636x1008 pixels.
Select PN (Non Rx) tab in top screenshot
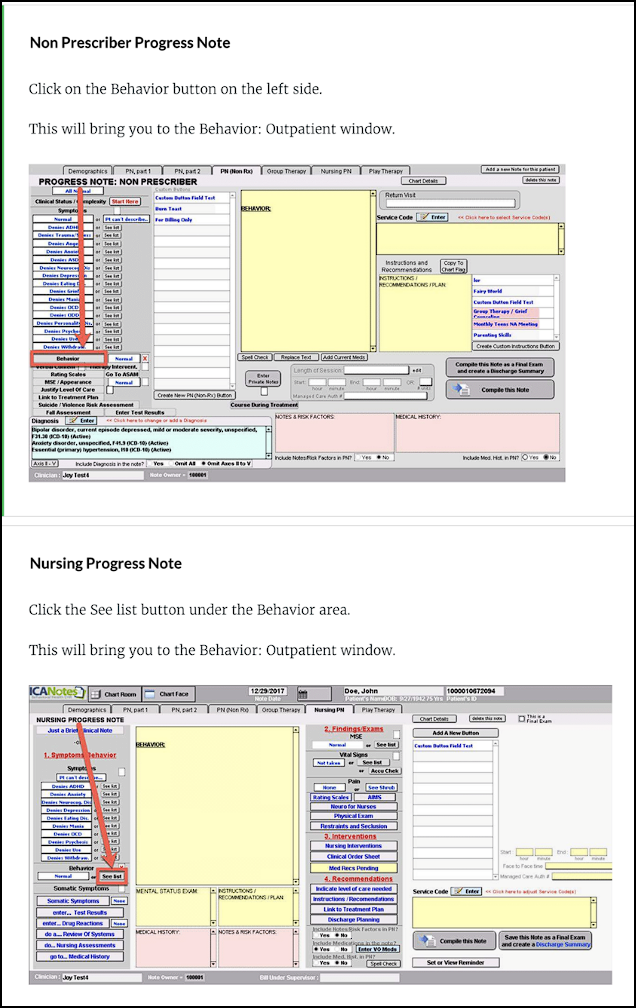[236, 171]
